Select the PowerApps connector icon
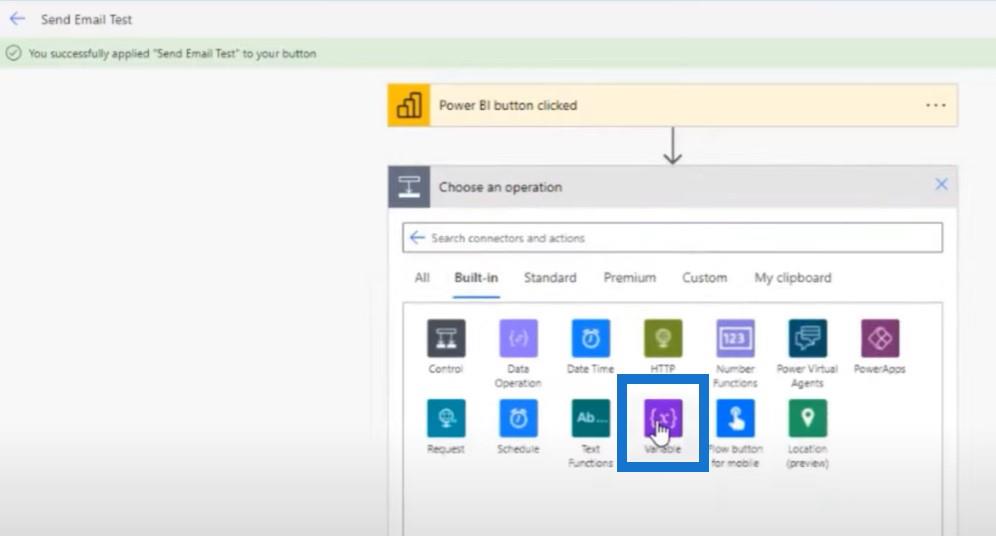 (880, 338)
